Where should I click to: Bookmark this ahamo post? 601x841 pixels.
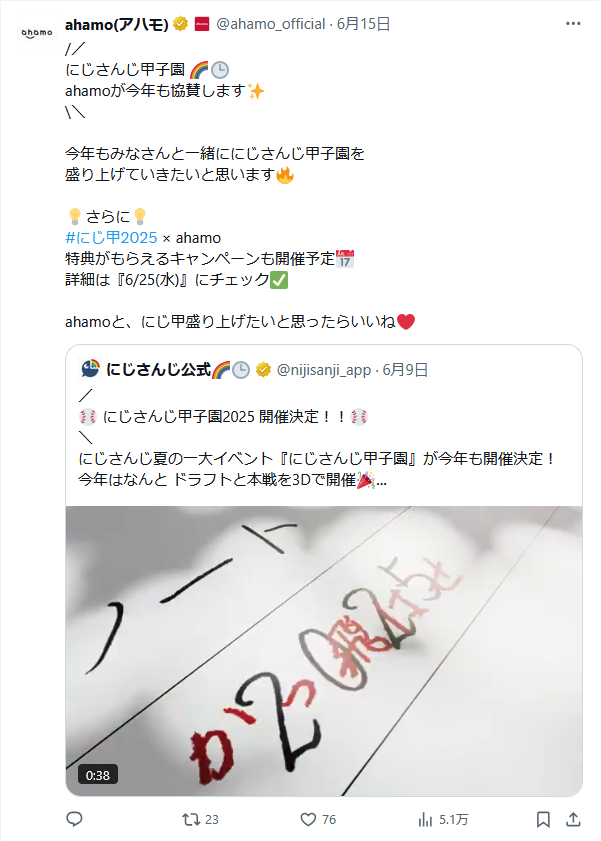[543, 820]
